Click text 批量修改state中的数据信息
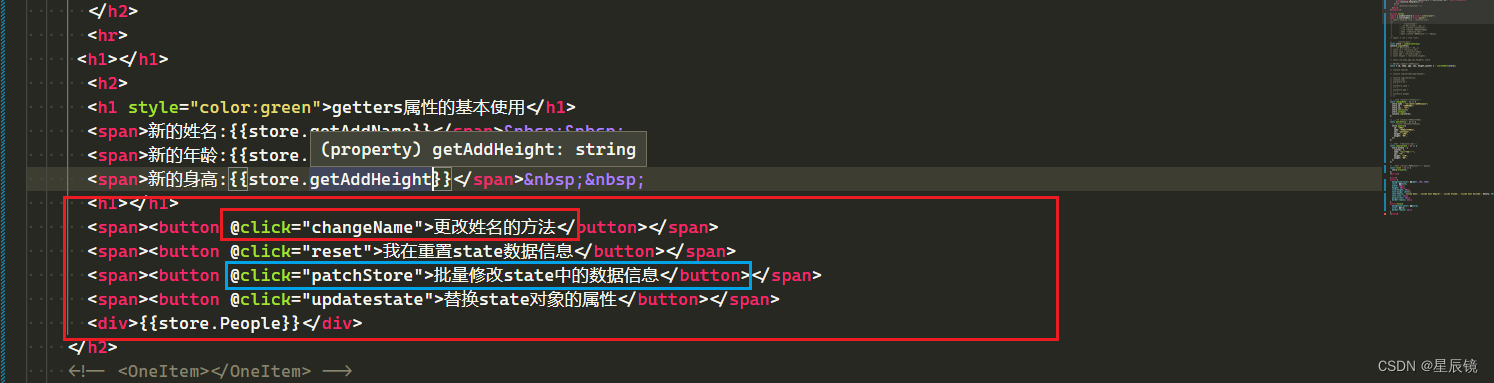Image resolution: width=1494 pixels, height=383 pixels. [x=546, y=275]
